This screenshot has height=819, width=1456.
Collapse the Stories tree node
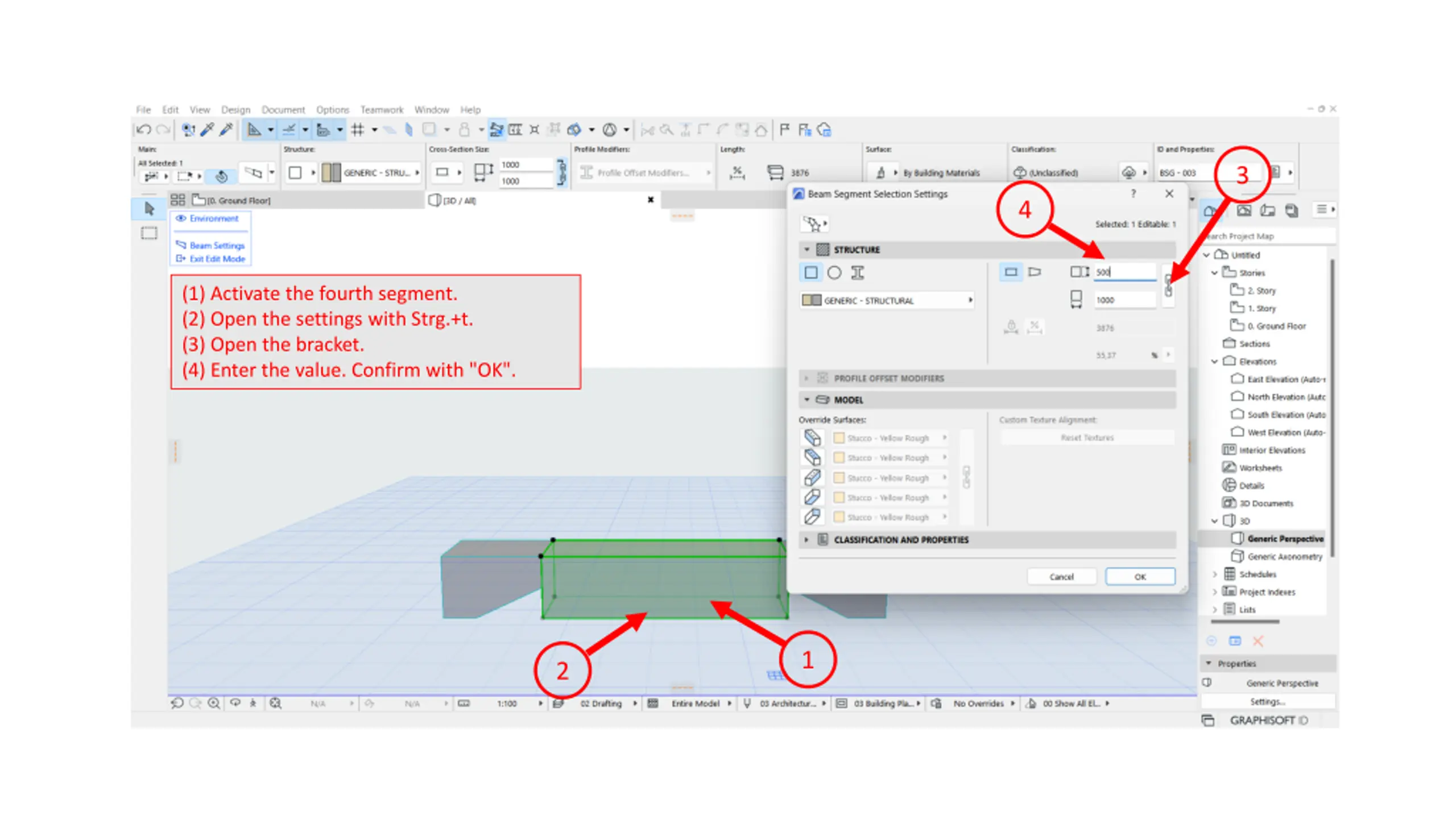point(1214,273)
